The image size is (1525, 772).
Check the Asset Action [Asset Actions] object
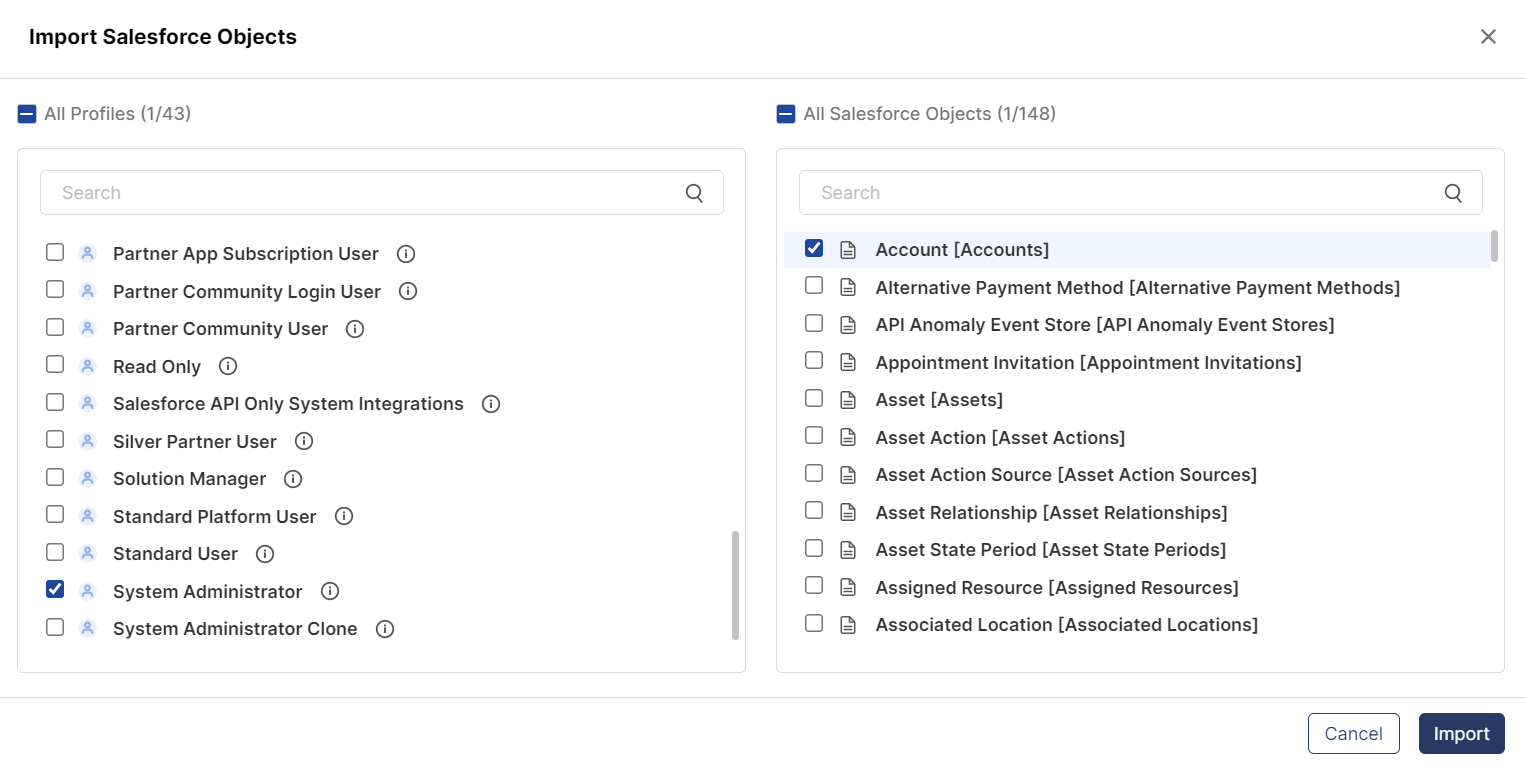point(814,436)
